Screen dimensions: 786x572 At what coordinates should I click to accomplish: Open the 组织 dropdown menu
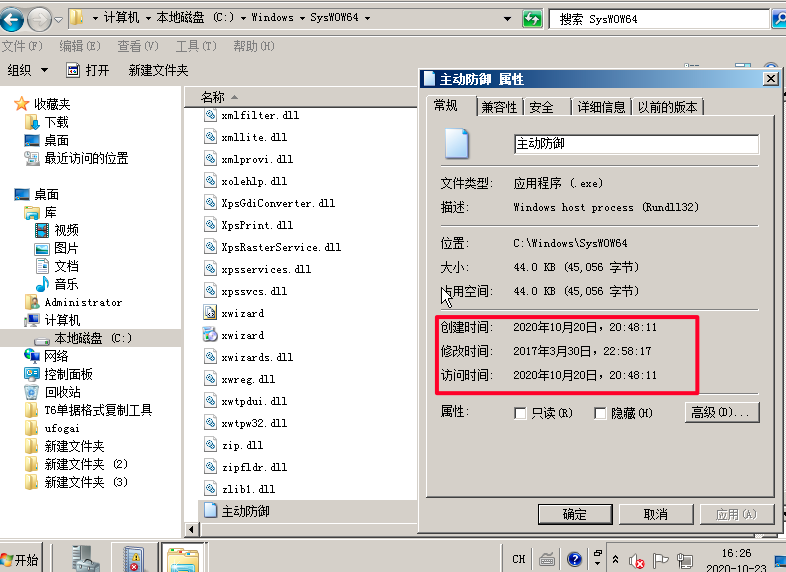coord(28,70)
